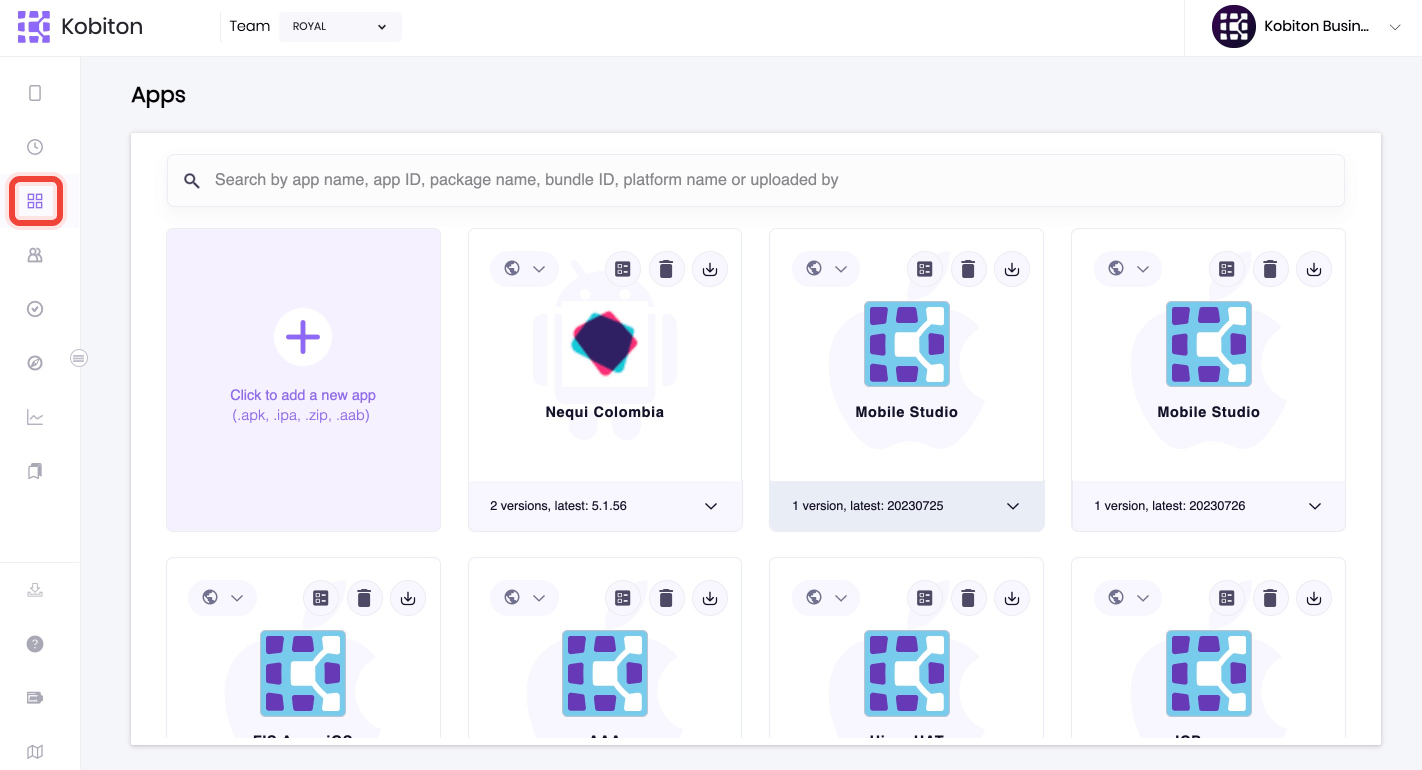Expand the version list reading latest: 20230726
This screenshot has width=1422, height=770.
click(1208, 506)
